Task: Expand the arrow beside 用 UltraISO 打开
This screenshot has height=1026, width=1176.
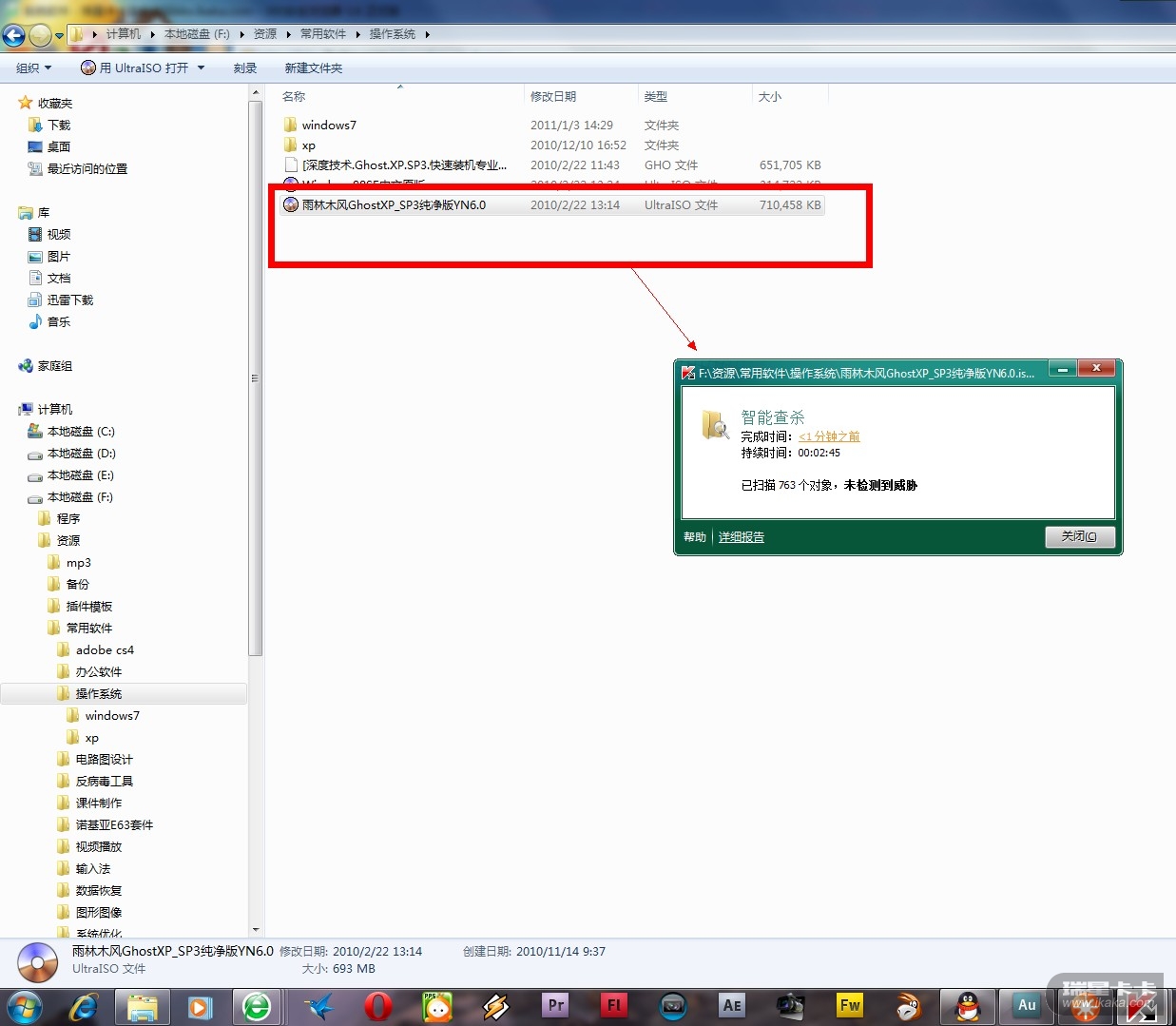Action: 201,68
